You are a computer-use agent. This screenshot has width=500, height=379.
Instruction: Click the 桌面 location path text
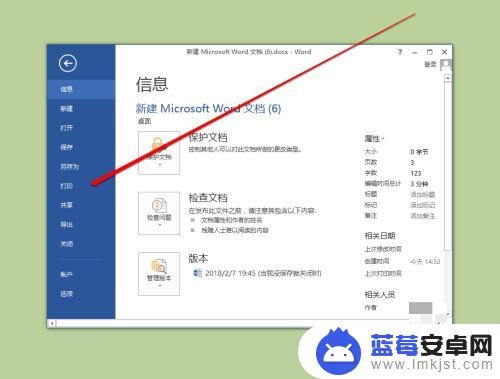point(144,121)
